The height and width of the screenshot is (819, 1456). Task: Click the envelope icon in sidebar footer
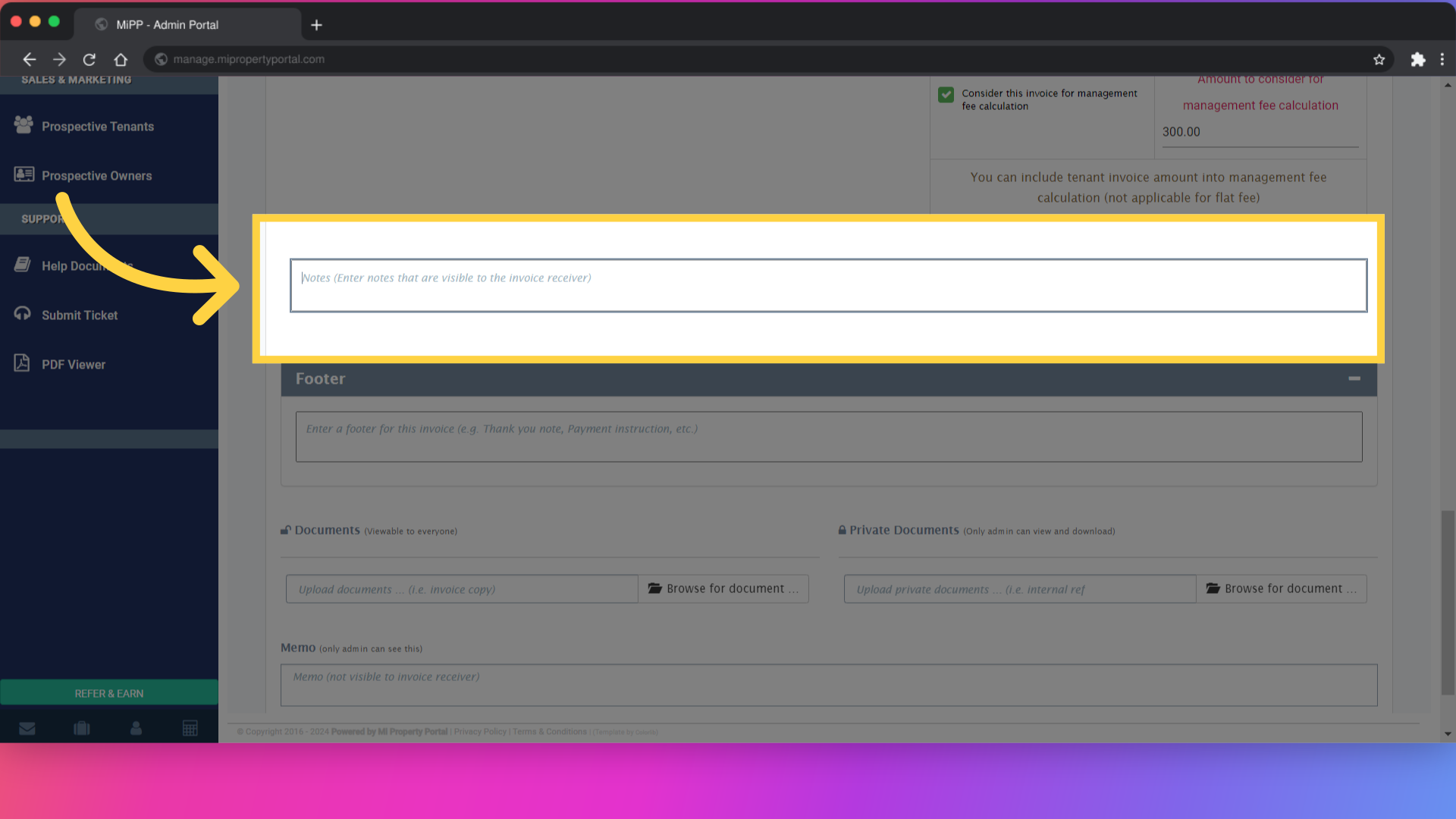click(x=27, y=729)
